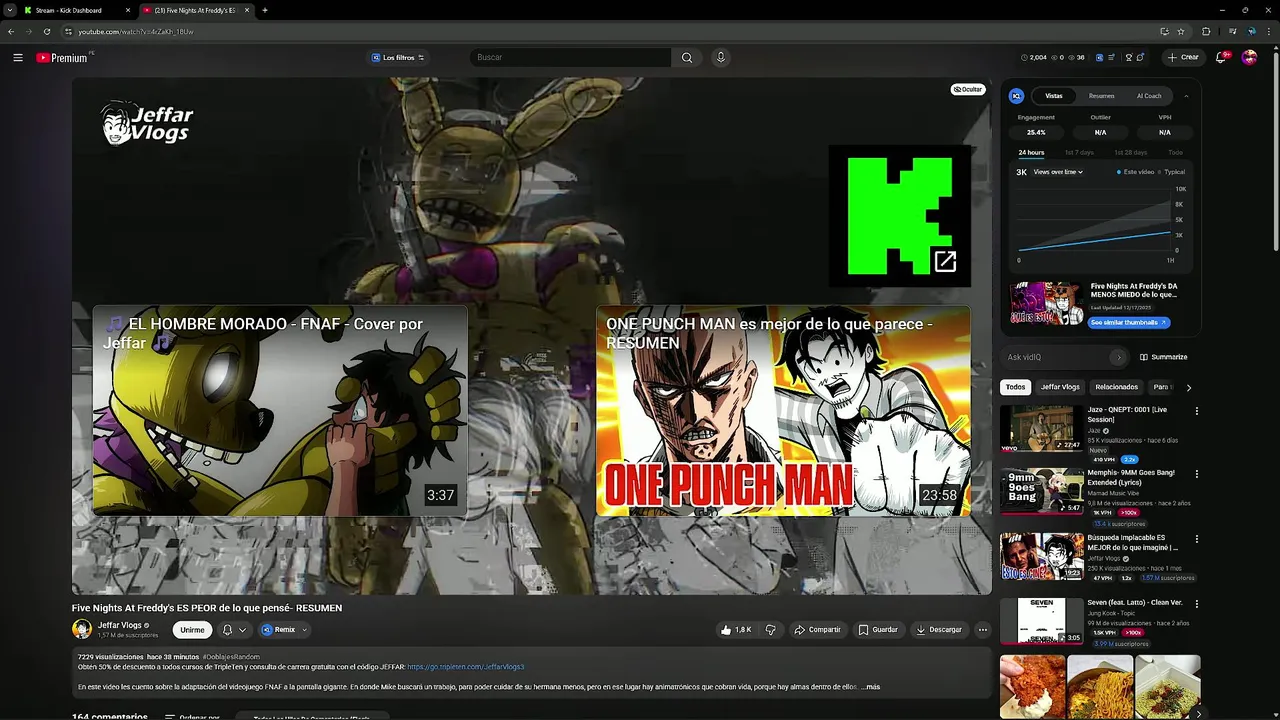
Task: Click the Compartir button
Action: 817,630
